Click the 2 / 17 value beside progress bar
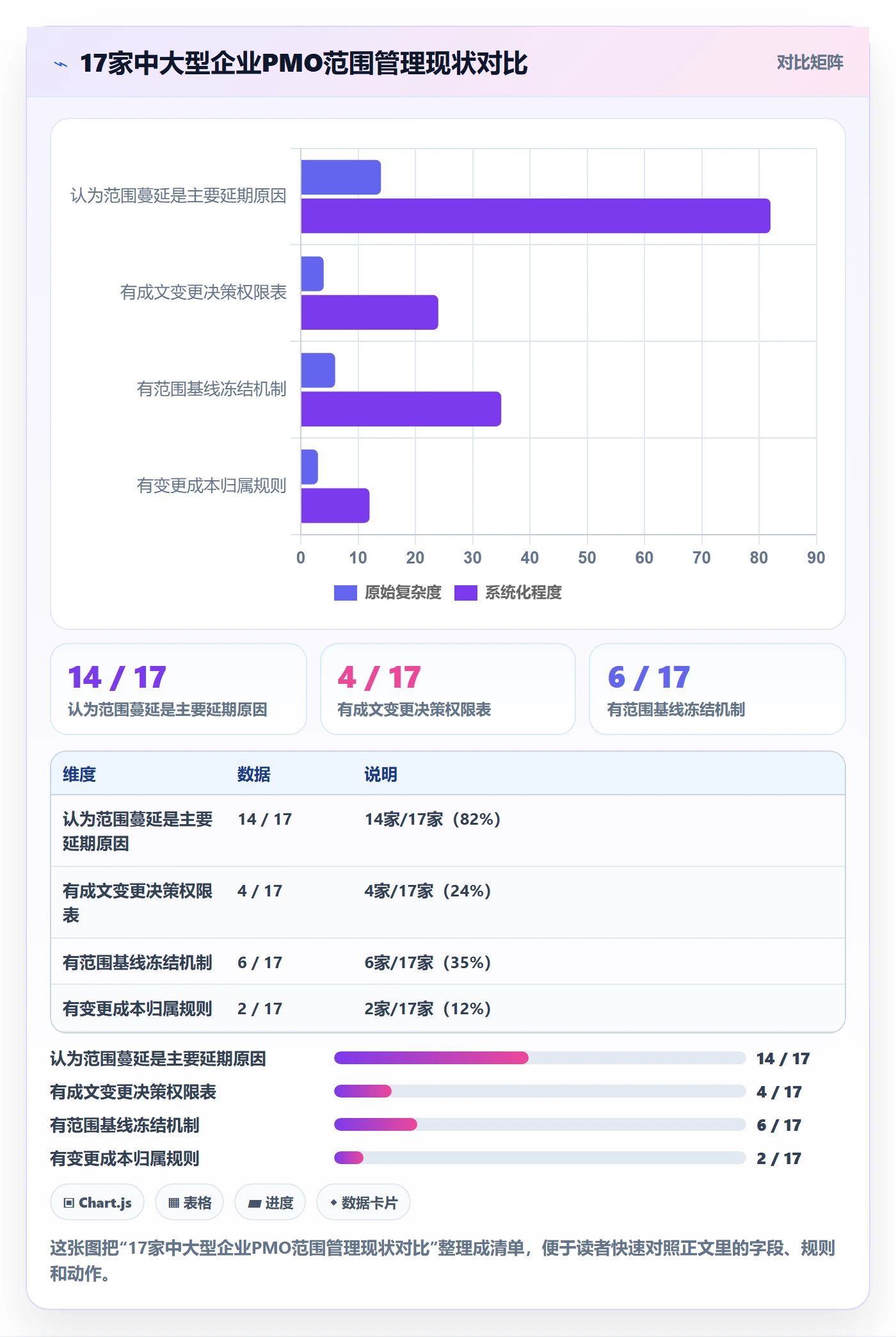Viewport: 896px width, 1337px height. [x=779, y=1158]
